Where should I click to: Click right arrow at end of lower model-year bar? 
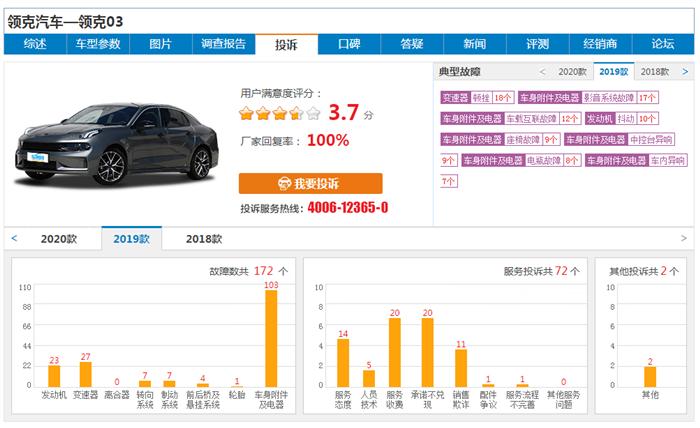coord(683,238)
